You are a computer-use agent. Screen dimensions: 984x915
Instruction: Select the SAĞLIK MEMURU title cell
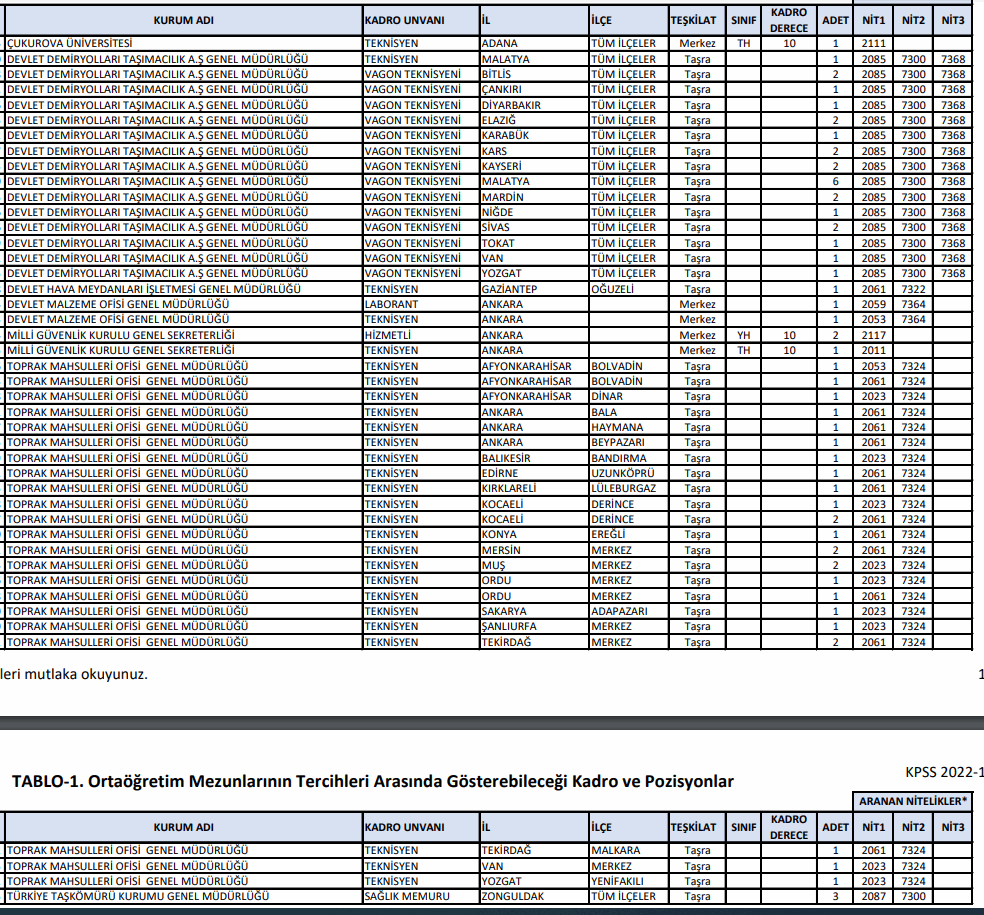421,896
